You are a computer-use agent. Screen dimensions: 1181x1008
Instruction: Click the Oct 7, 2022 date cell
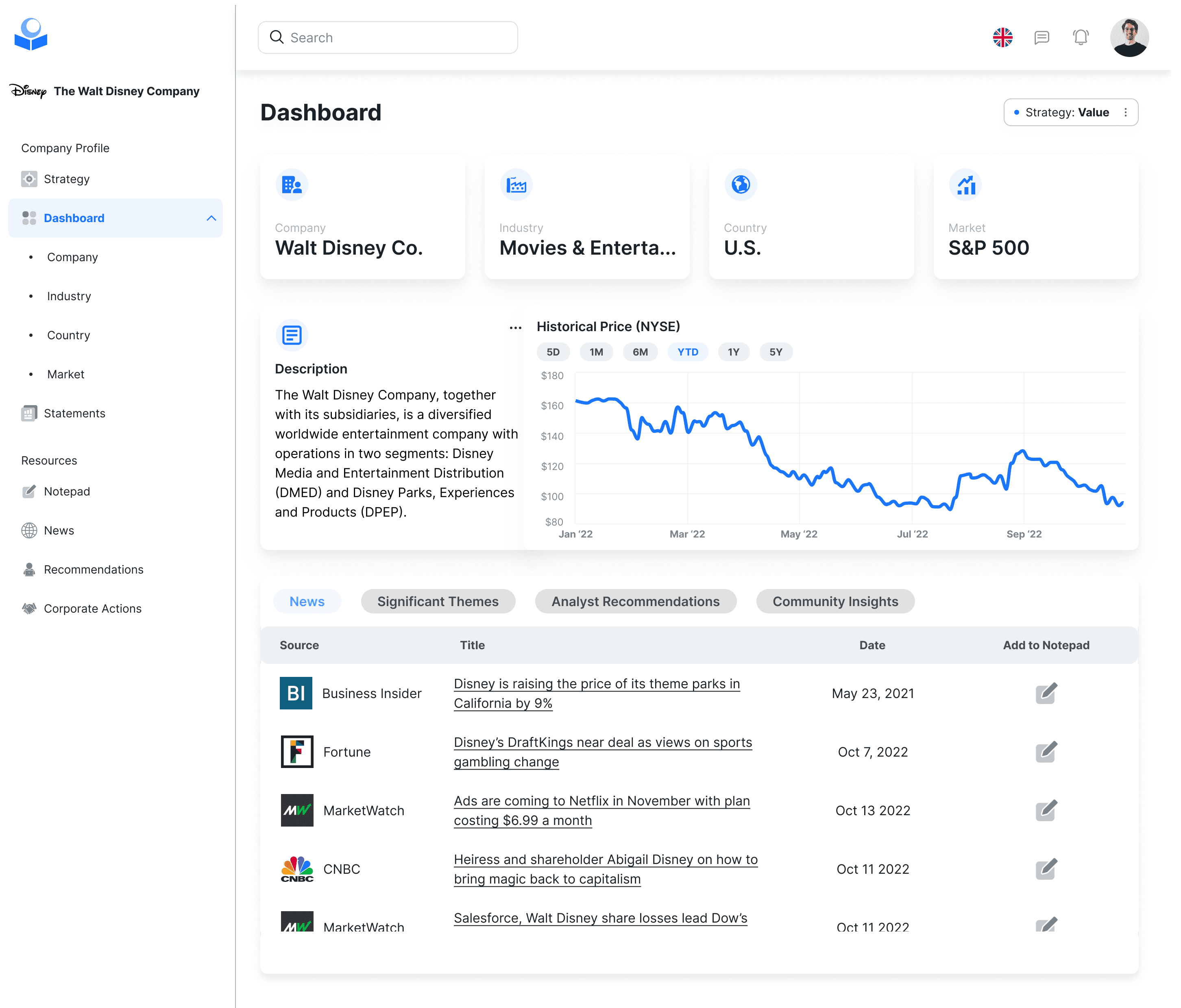pos(873,752)
